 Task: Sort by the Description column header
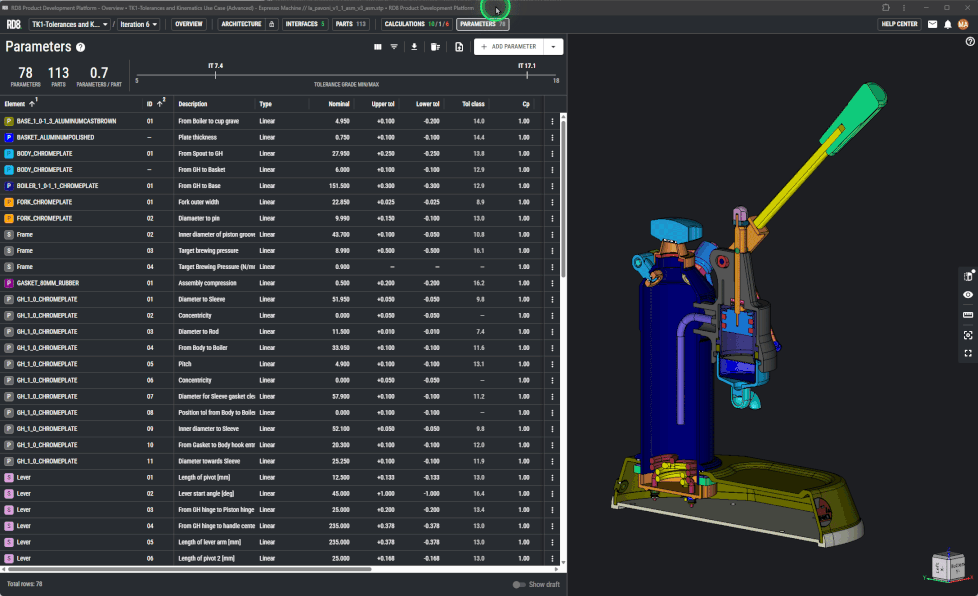pyautogui.click(x=193, y=104)
